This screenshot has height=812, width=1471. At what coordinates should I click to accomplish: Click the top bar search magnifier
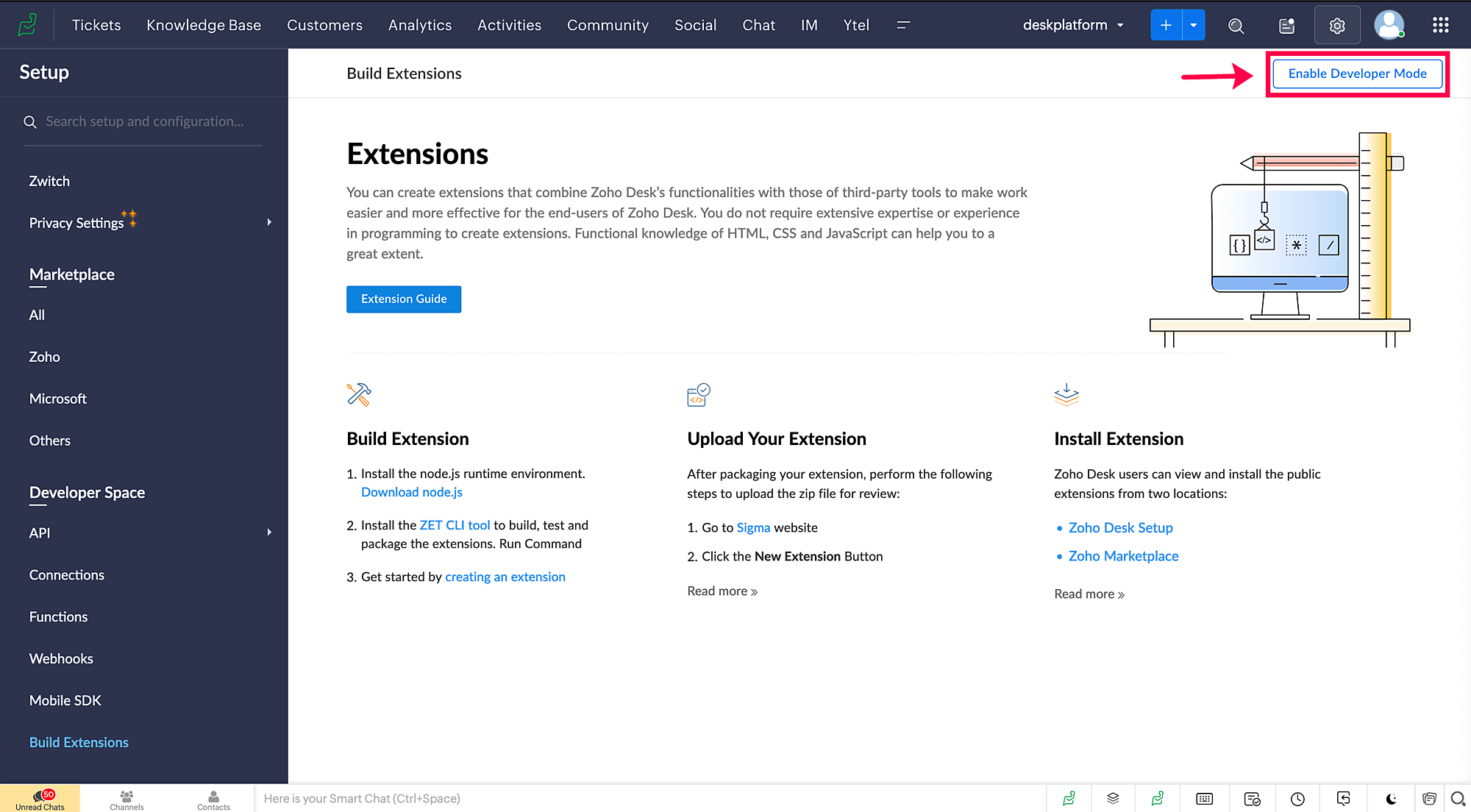point(1236,26)
